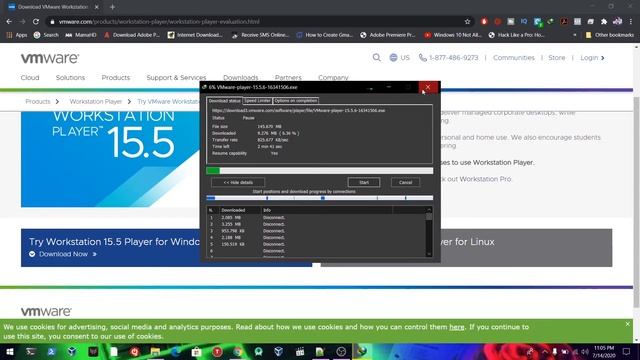Click the VMware logo at the top

[50, 58]
